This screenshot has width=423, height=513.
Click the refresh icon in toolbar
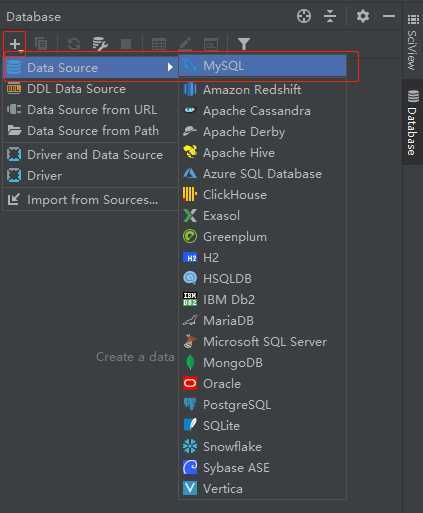(74, 44)
